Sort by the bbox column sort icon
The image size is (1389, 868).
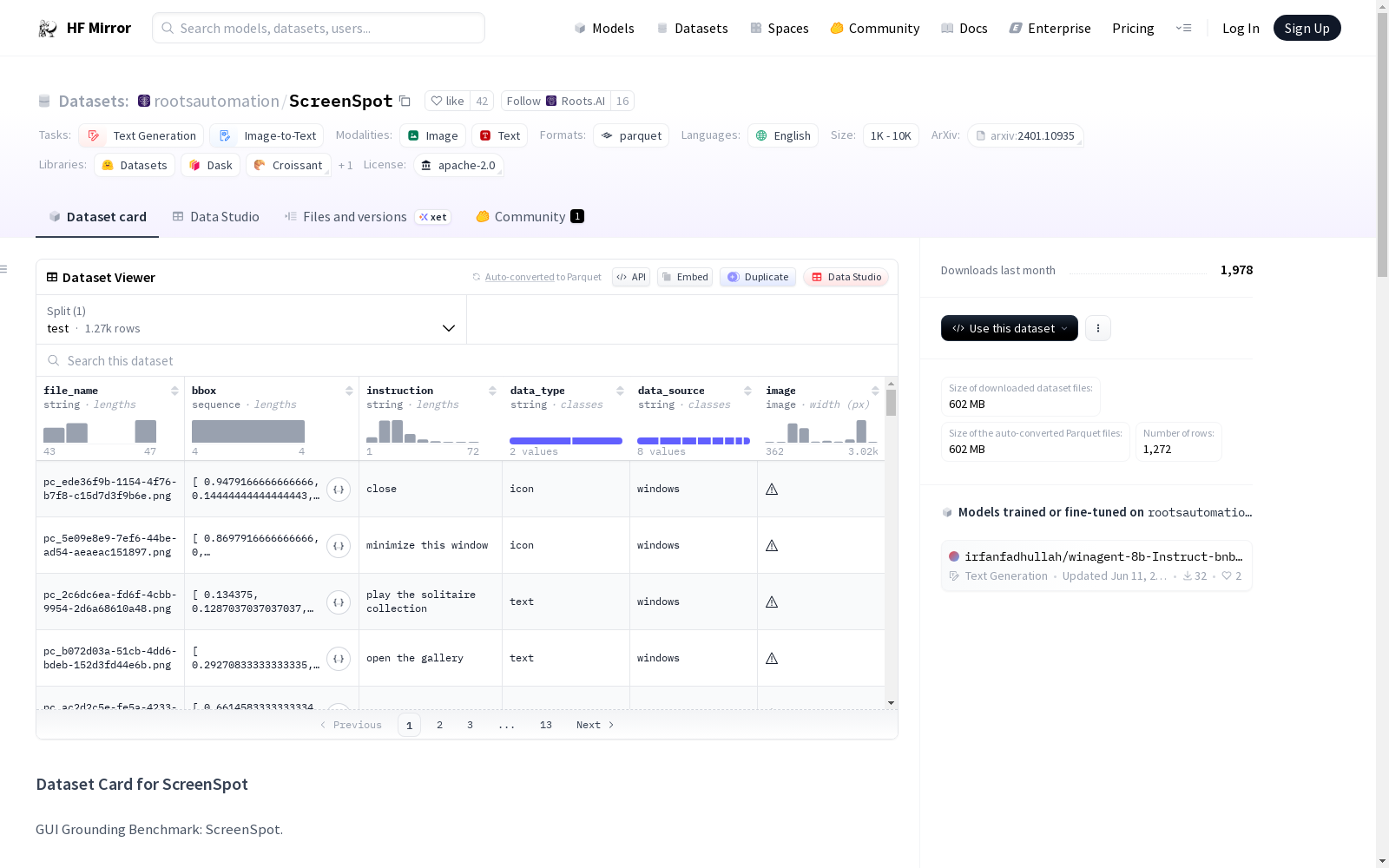(x=349, y=391)
